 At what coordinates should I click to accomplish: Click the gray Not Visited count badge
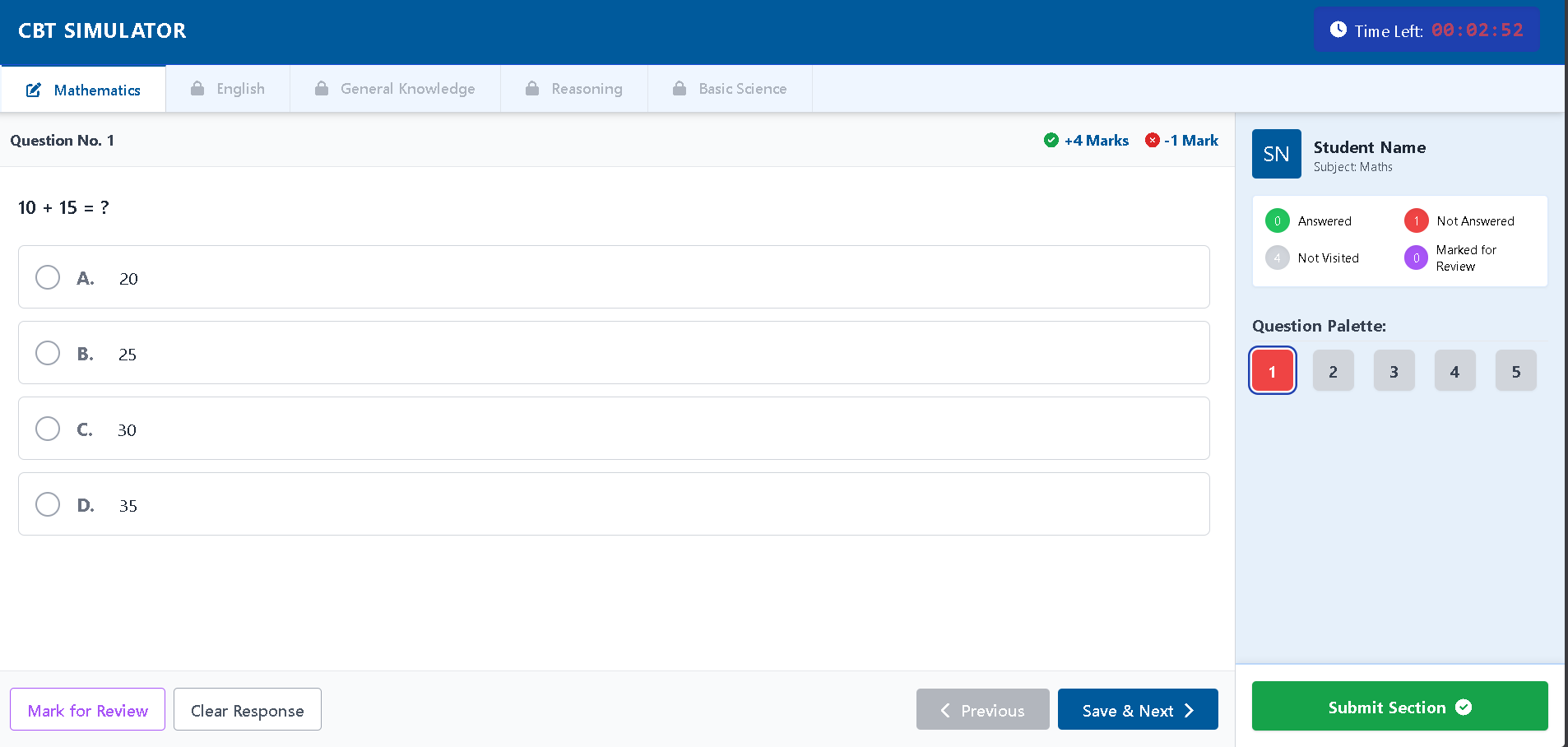1278,258
